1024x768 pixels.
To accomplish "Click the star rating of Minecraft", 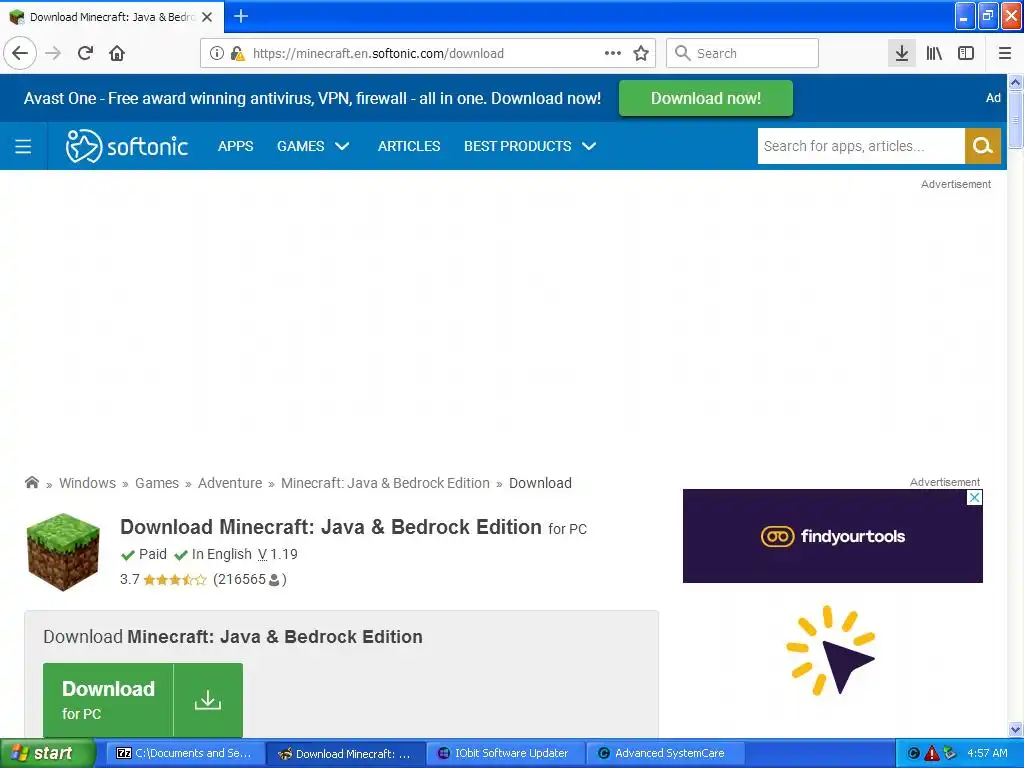I will 174,579.
